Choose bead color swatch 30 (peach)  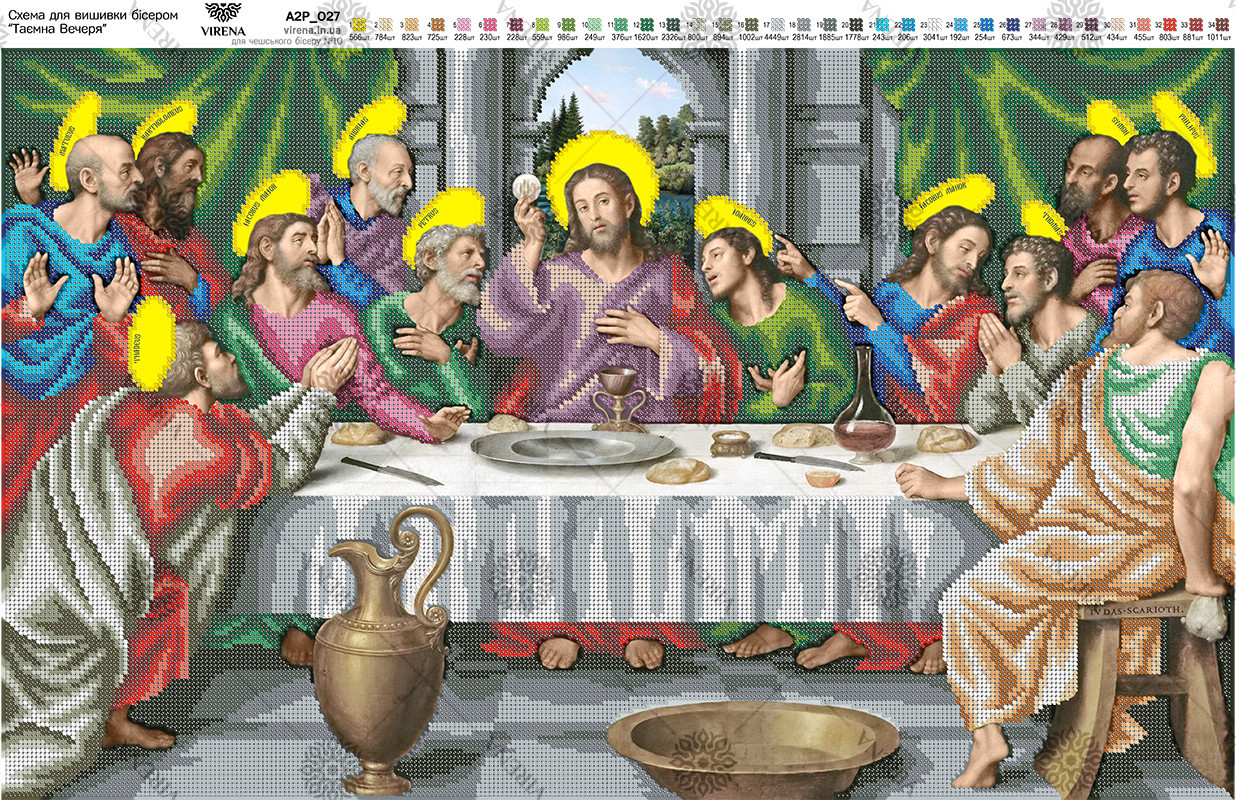[x=1116, y=23]
